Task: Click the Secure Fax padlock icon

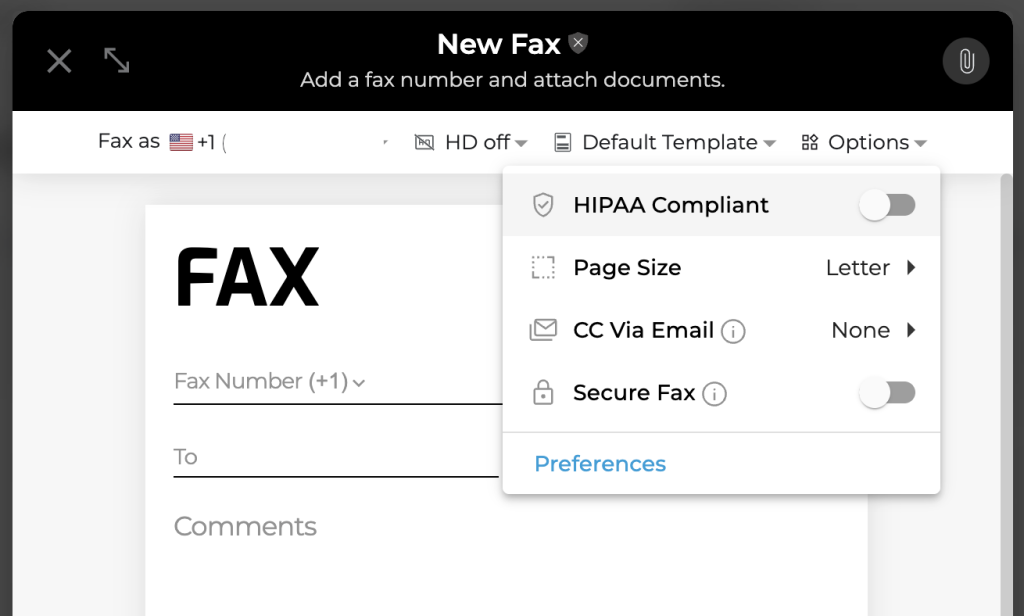Action: point(543,393)
